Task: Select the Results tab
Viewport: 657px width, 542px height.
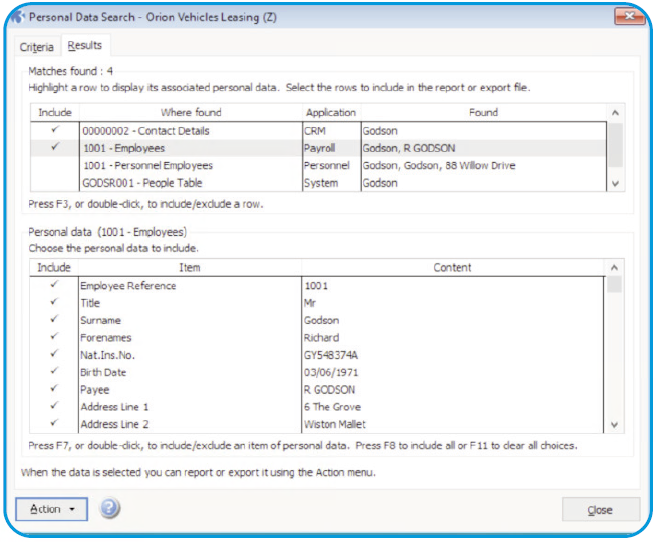Action: (85, 46)
